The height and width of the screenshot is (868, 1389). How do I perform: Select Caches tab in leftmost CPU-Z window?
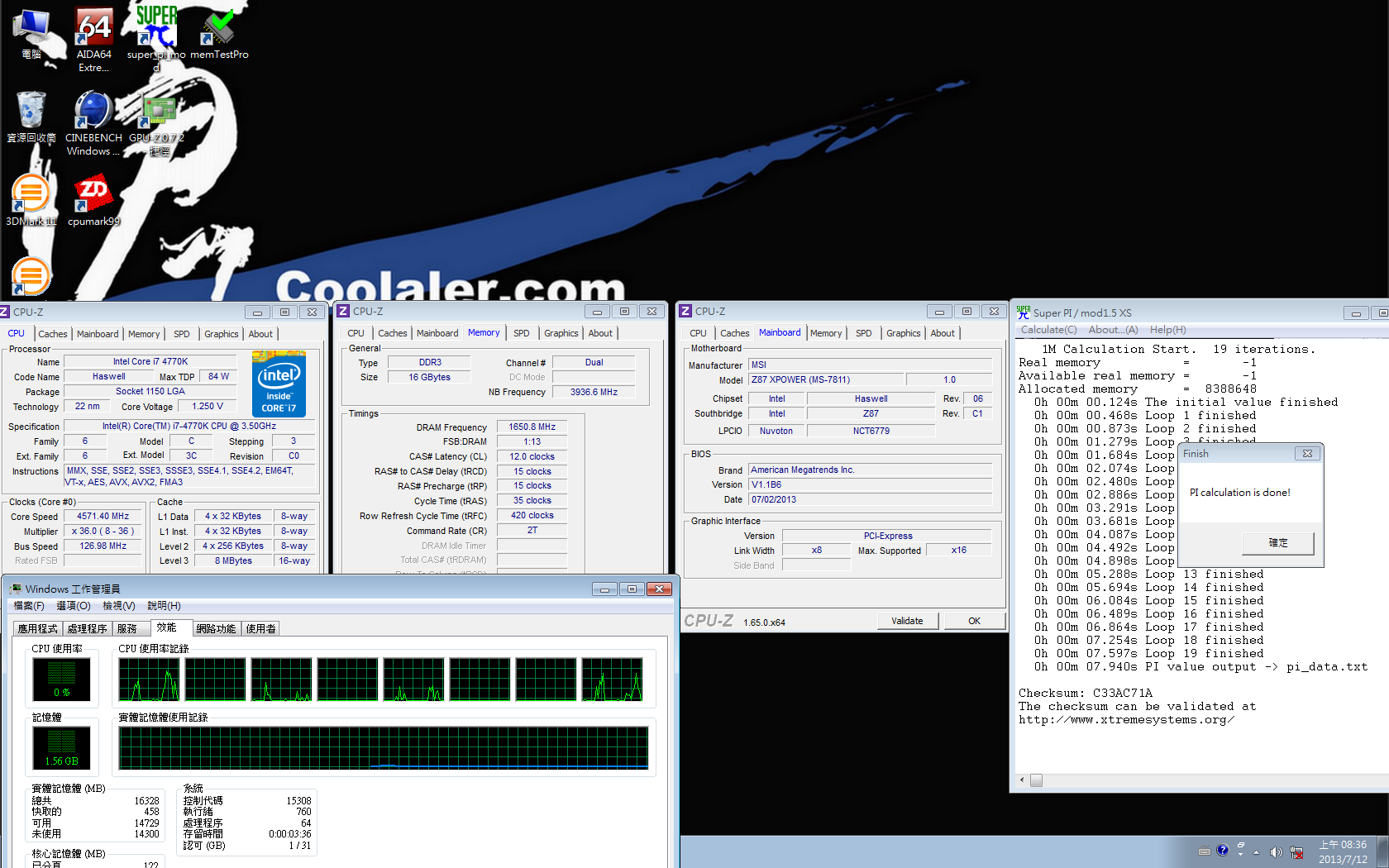click(53, 334)
